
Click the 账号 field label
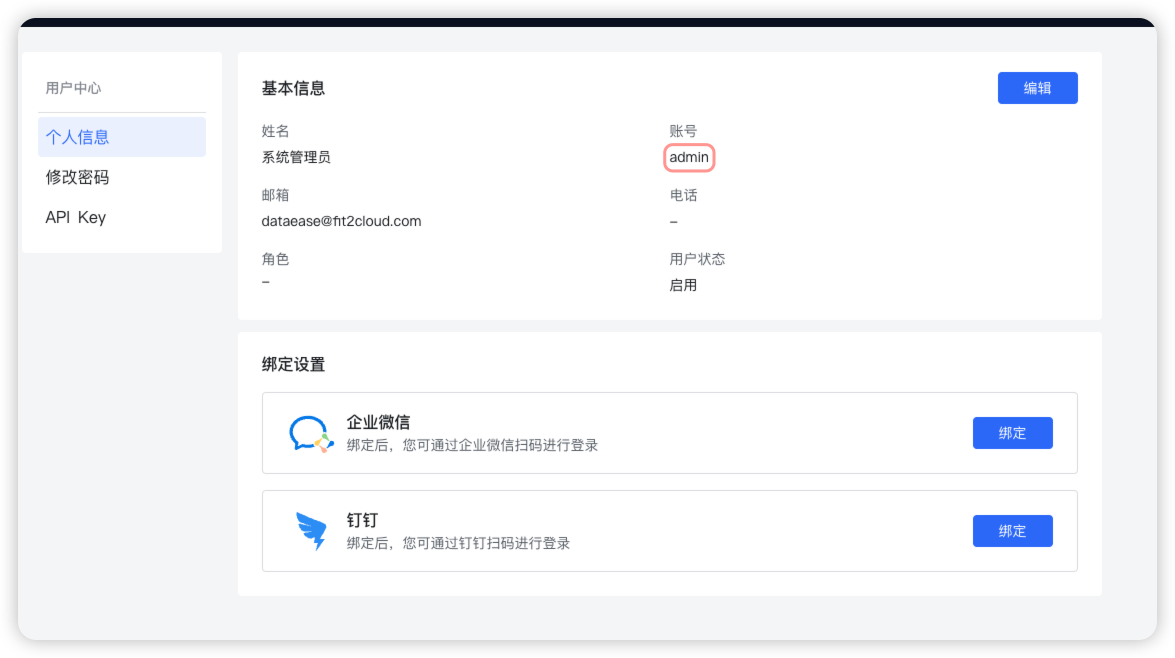683,131
